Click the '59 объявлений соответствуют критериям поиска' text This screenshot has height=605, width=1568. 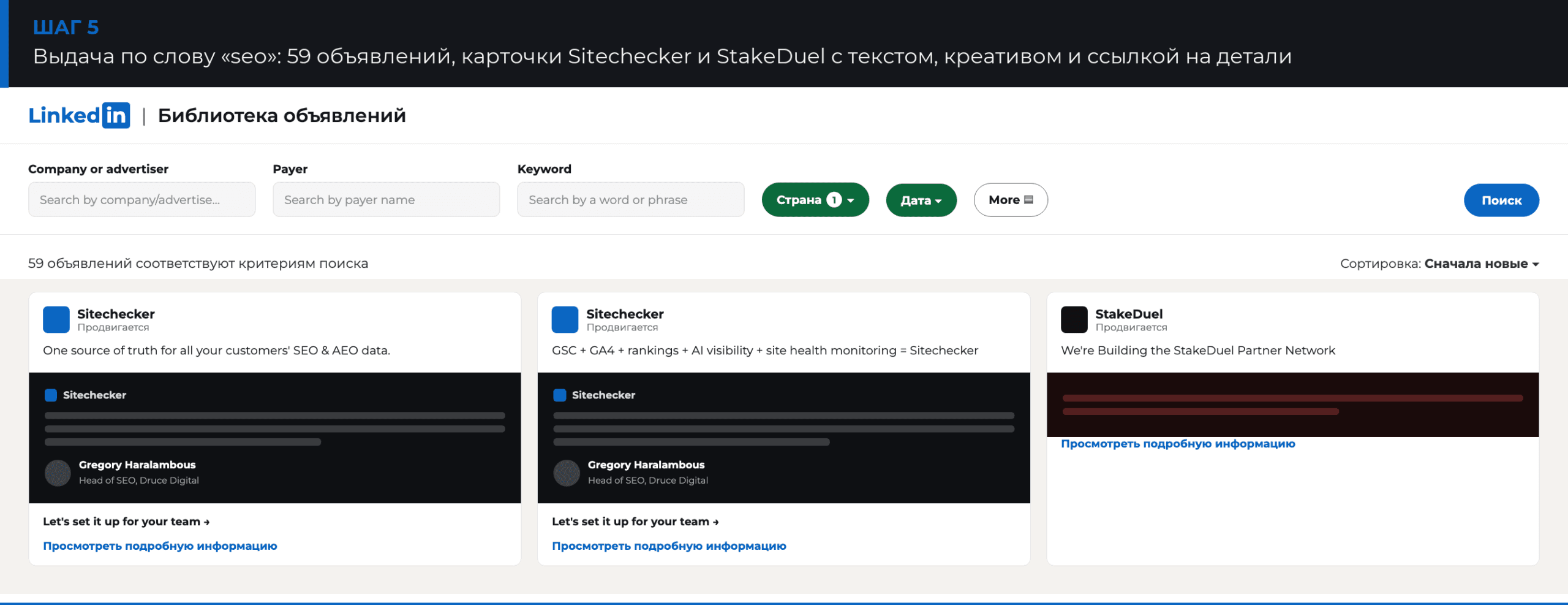[198, 264]
